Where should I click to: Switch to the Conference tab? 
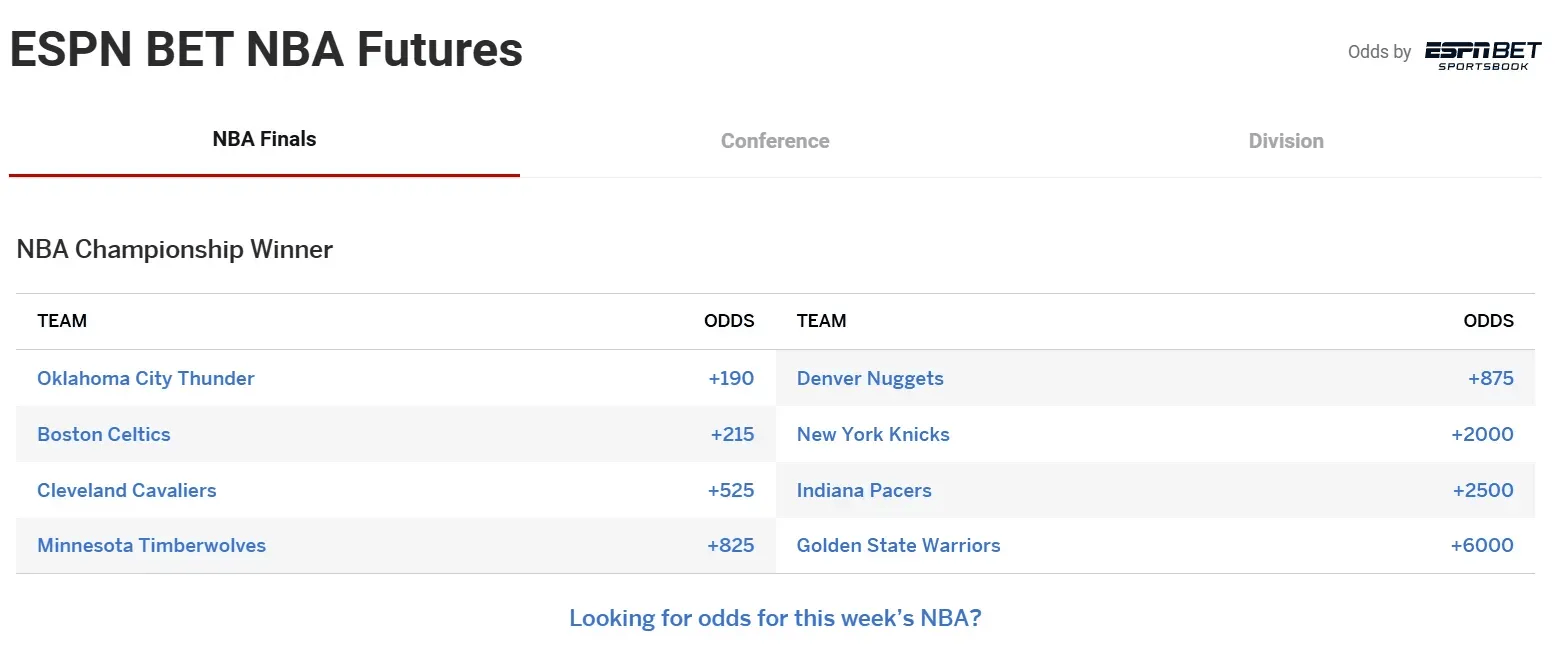(775, 141)
